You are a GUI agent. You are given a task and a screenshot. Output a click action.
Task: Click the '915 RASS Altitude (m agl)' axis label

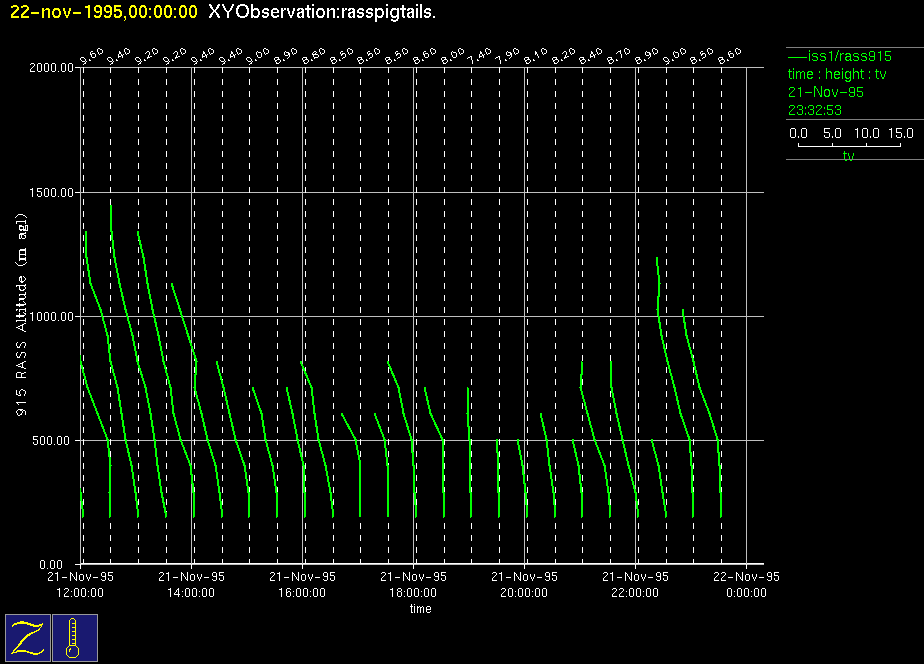click(20, 316)
